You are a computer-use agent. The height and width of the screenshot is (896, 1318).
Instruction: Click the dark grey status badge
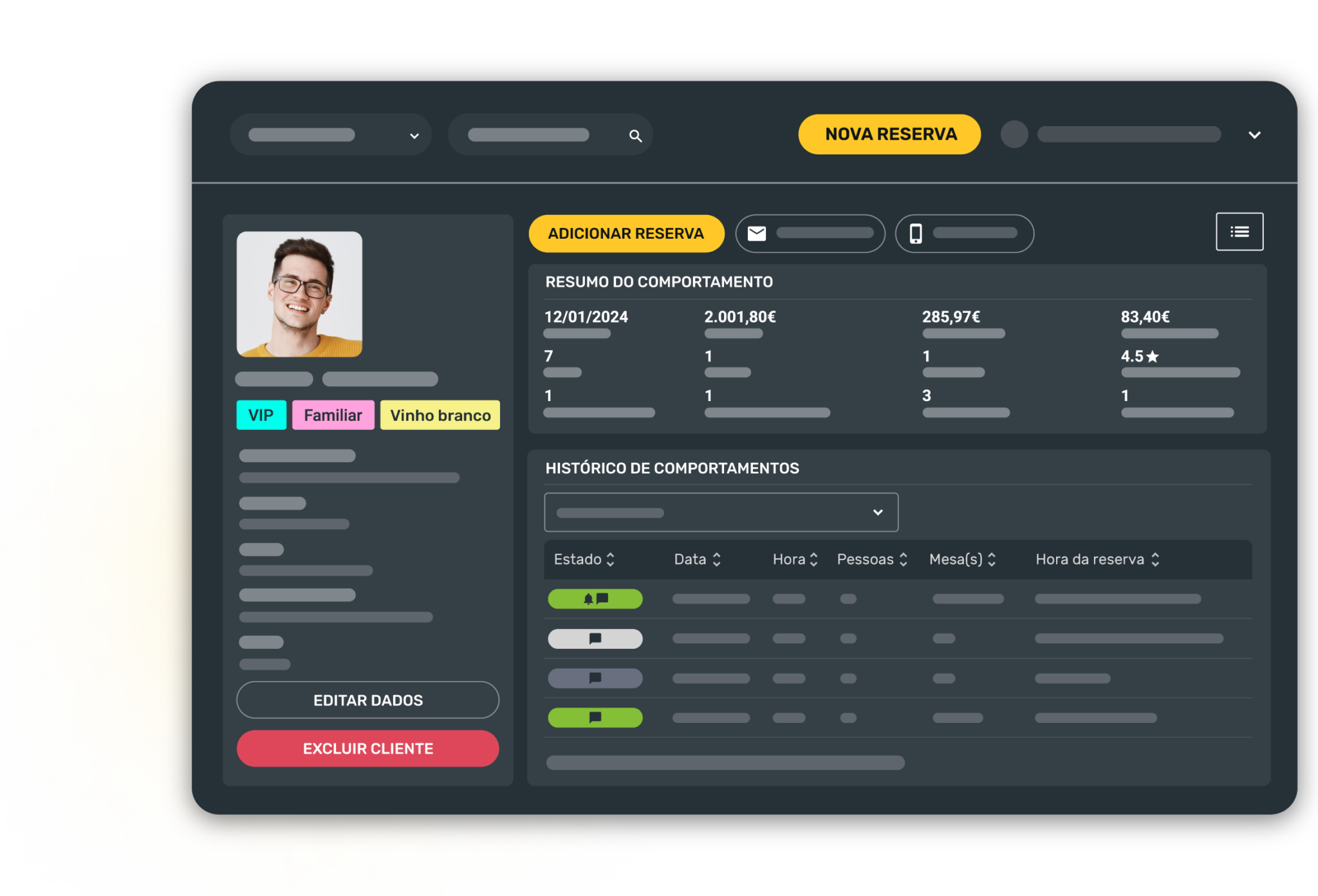click(595, 678)
